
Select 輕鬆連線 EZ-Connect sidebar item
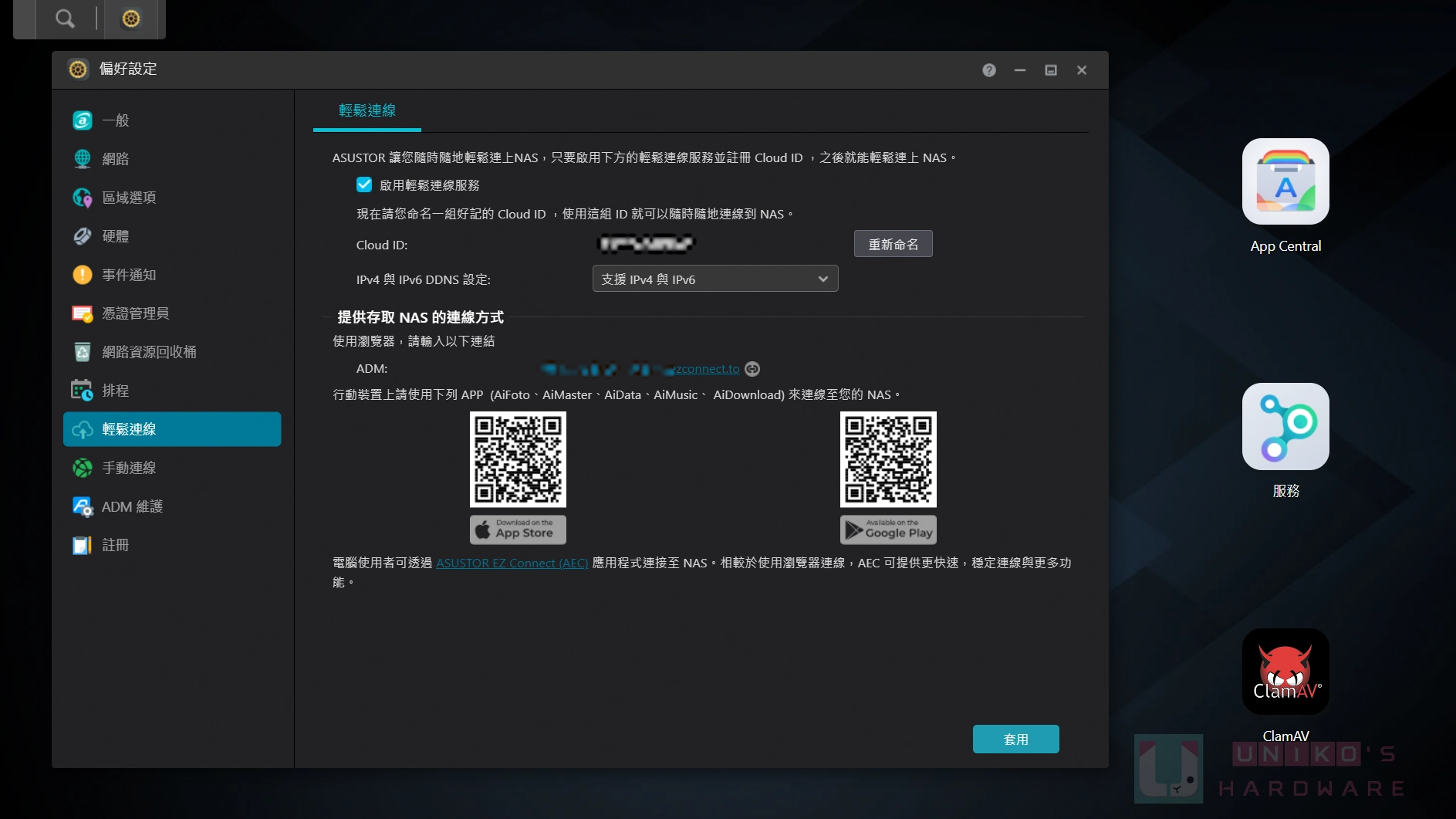(x=172, y=429)
